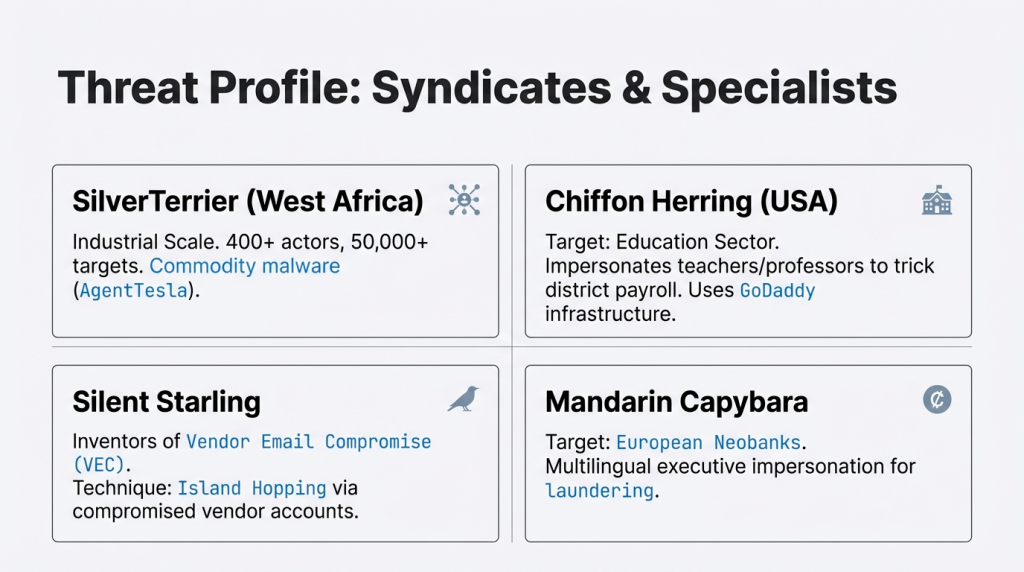Click the bird icon beside Silent Starling
Image resolution: width=1024 pixels, height=572 pixels.
coord(462,400)
